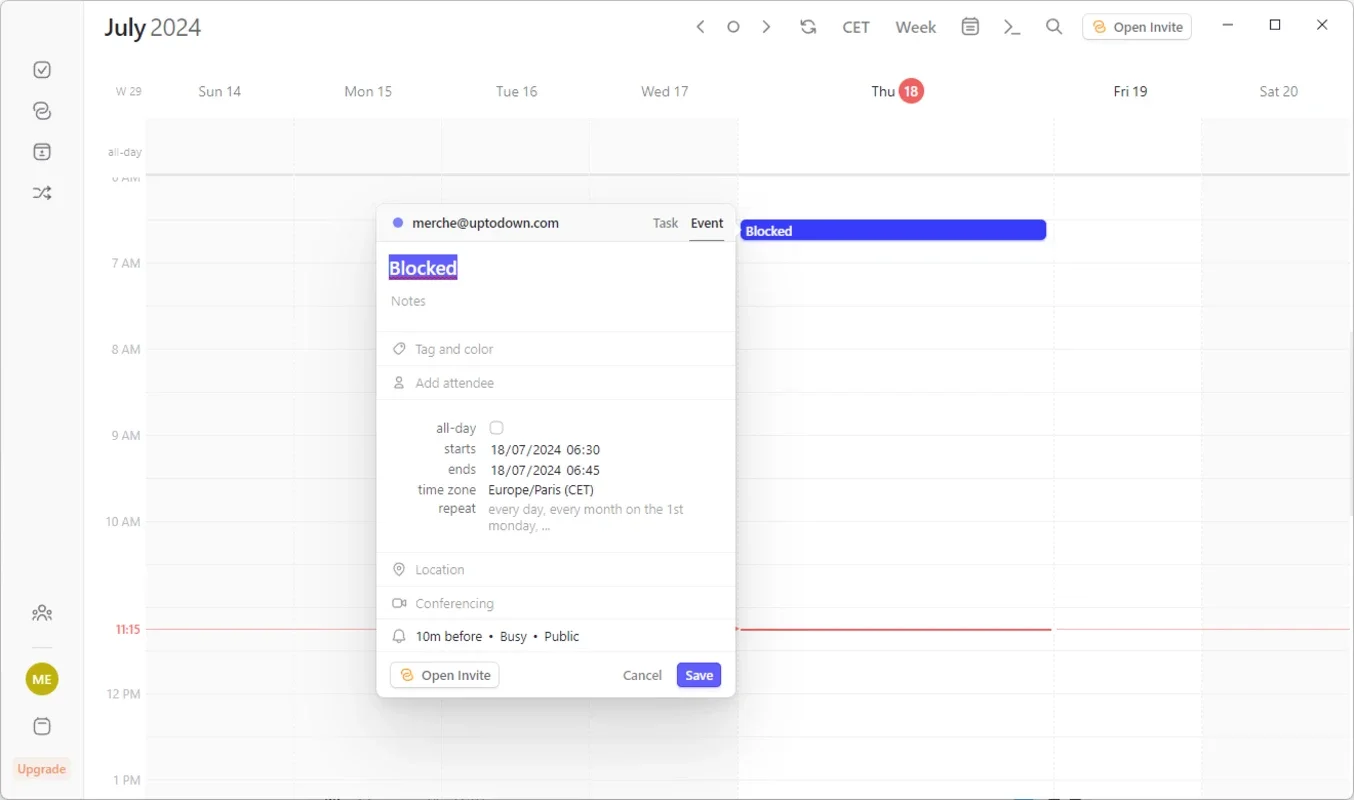Go to the previous week arrow
The height and width of the screenshot is (800, 1354).
pyautogui.click(x=700, y=27)
